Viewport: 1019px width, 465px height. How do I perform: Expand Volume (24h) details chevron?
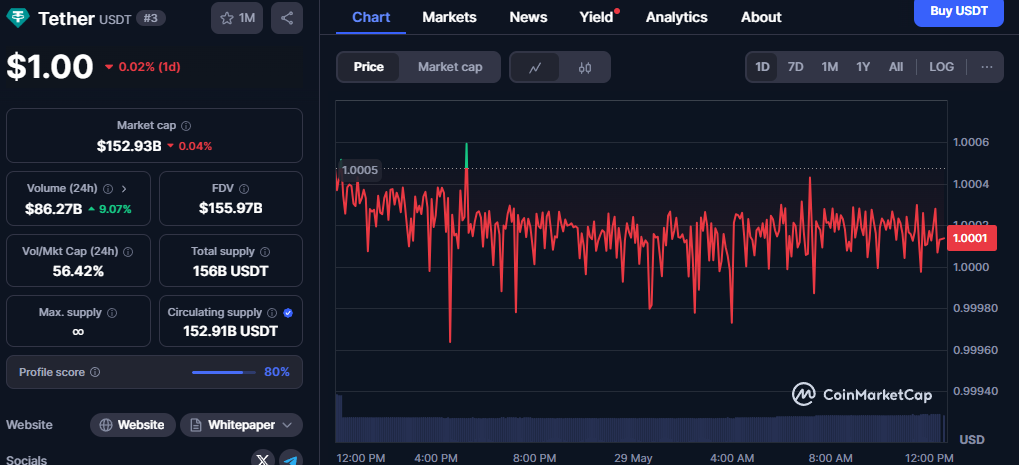124,188
